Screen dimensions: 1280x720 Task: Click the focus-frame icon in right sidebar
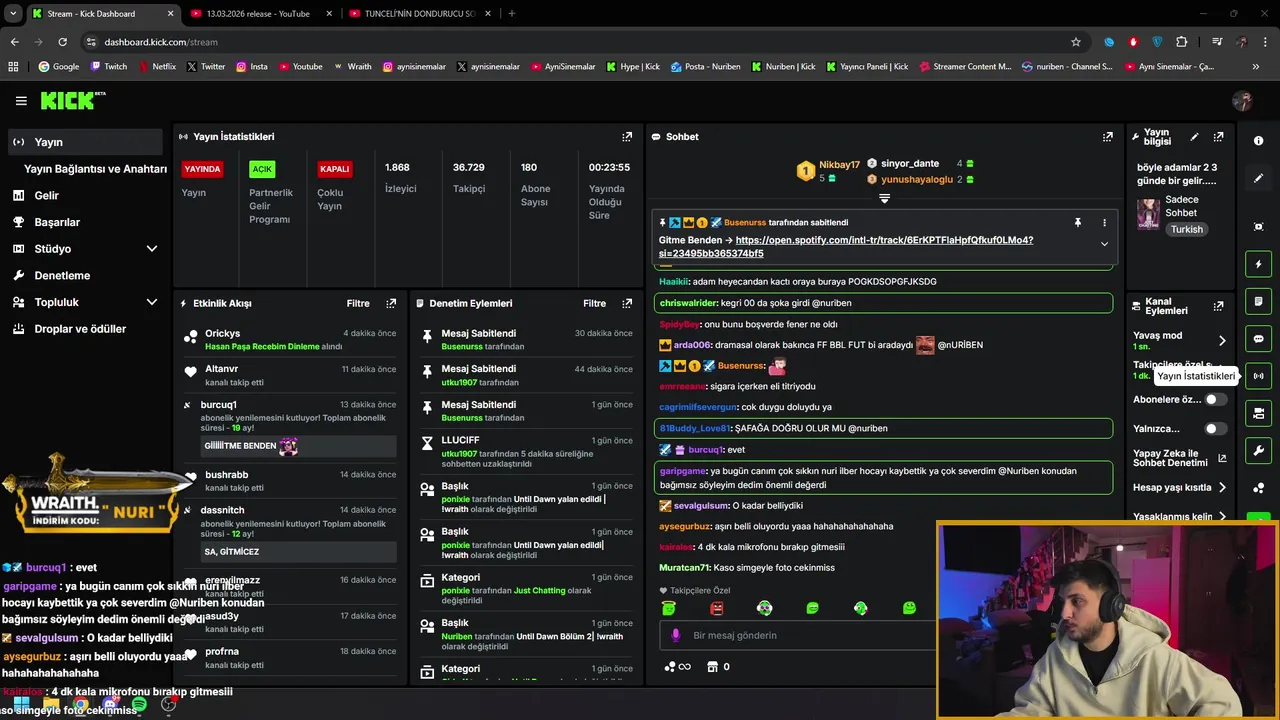1258,227
